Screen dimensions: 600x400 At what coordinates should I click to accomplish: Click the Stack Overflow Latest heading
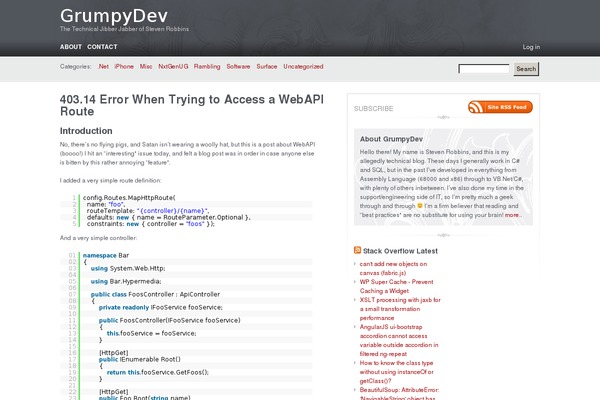click(x=400, y=251)
